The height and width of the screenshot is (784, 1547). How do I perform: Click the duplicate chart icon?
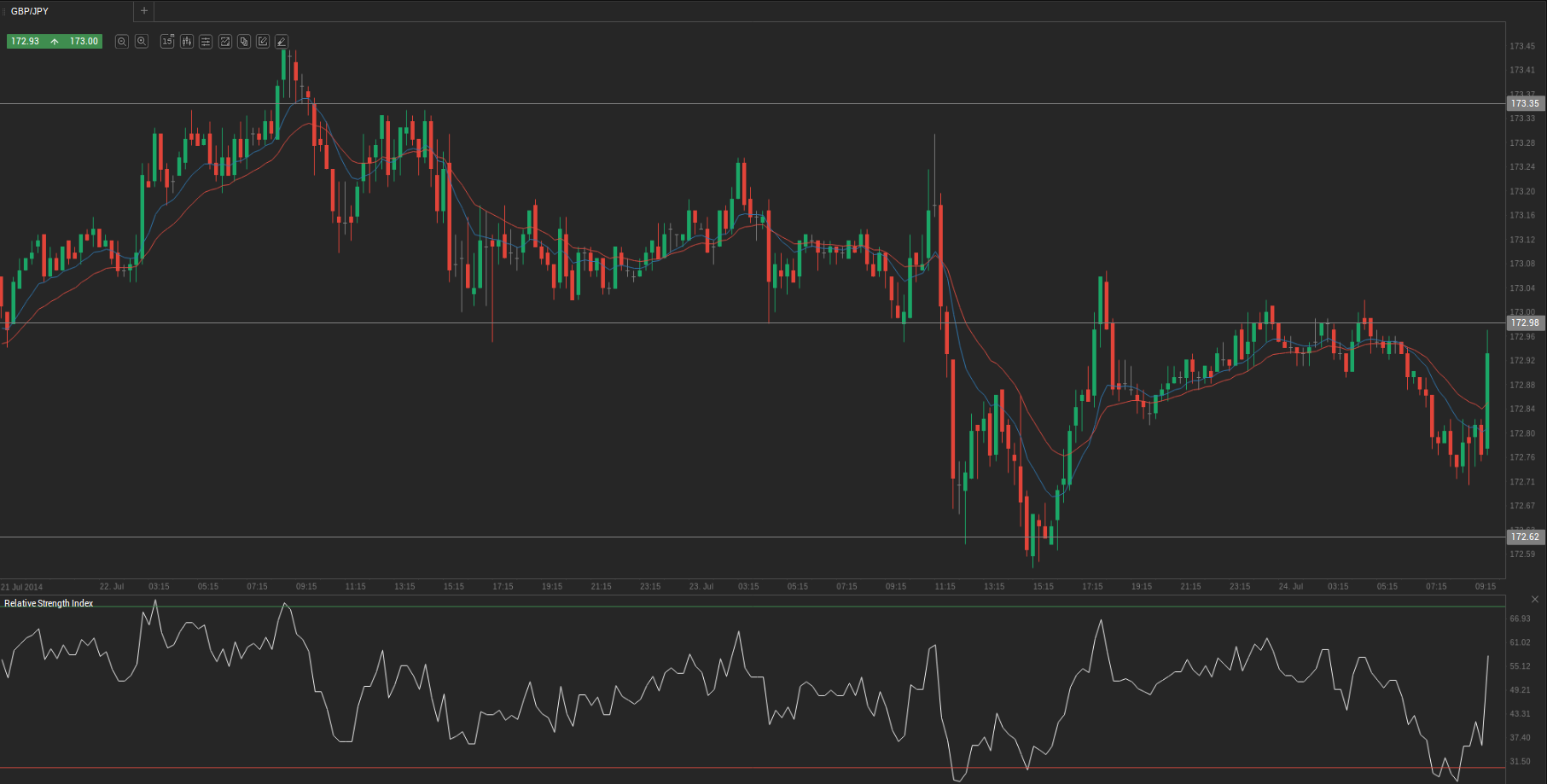coord(244,41)
